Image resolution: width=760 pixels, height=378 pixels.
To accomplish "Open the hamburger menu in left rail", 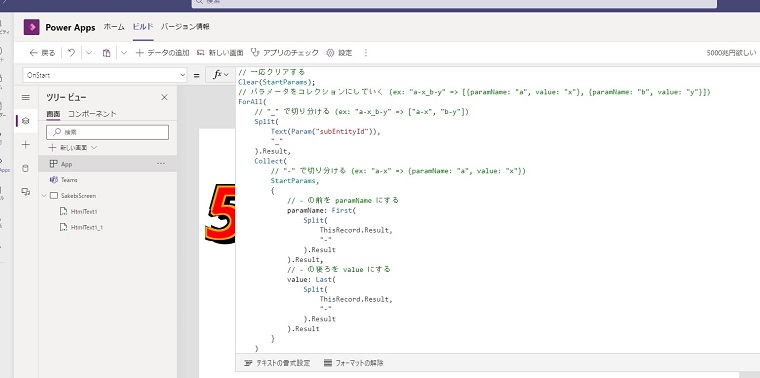I will coord(26,97).
